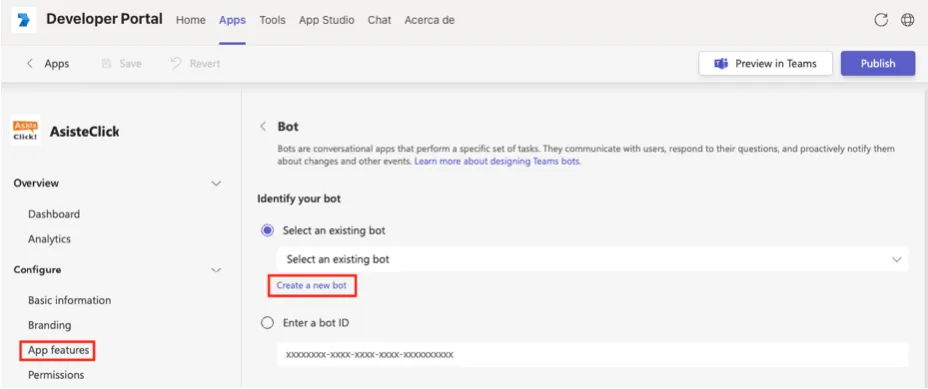Open the App Studio tab

327,20
